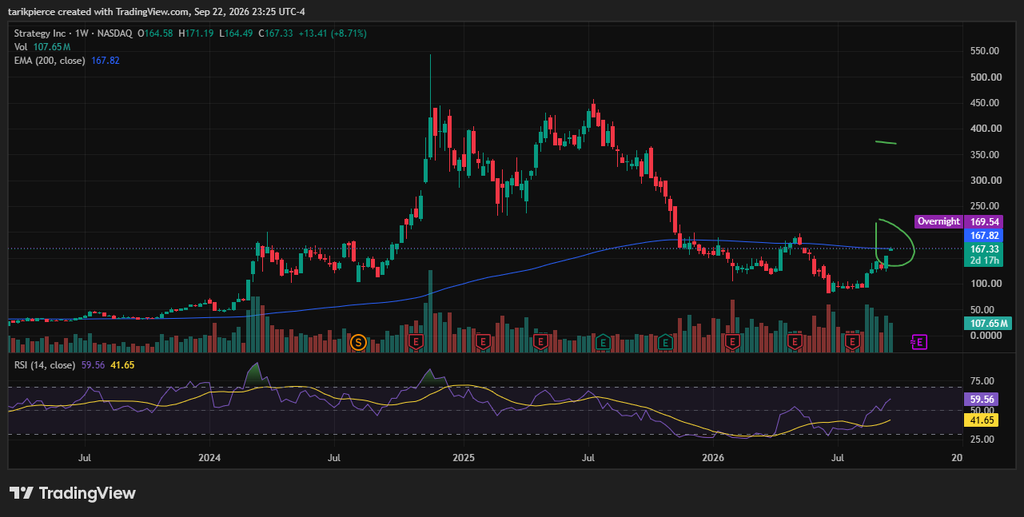Click the 350.00 price axis label
Viewport: 1024px width, 517px height.
pos(985,155)
